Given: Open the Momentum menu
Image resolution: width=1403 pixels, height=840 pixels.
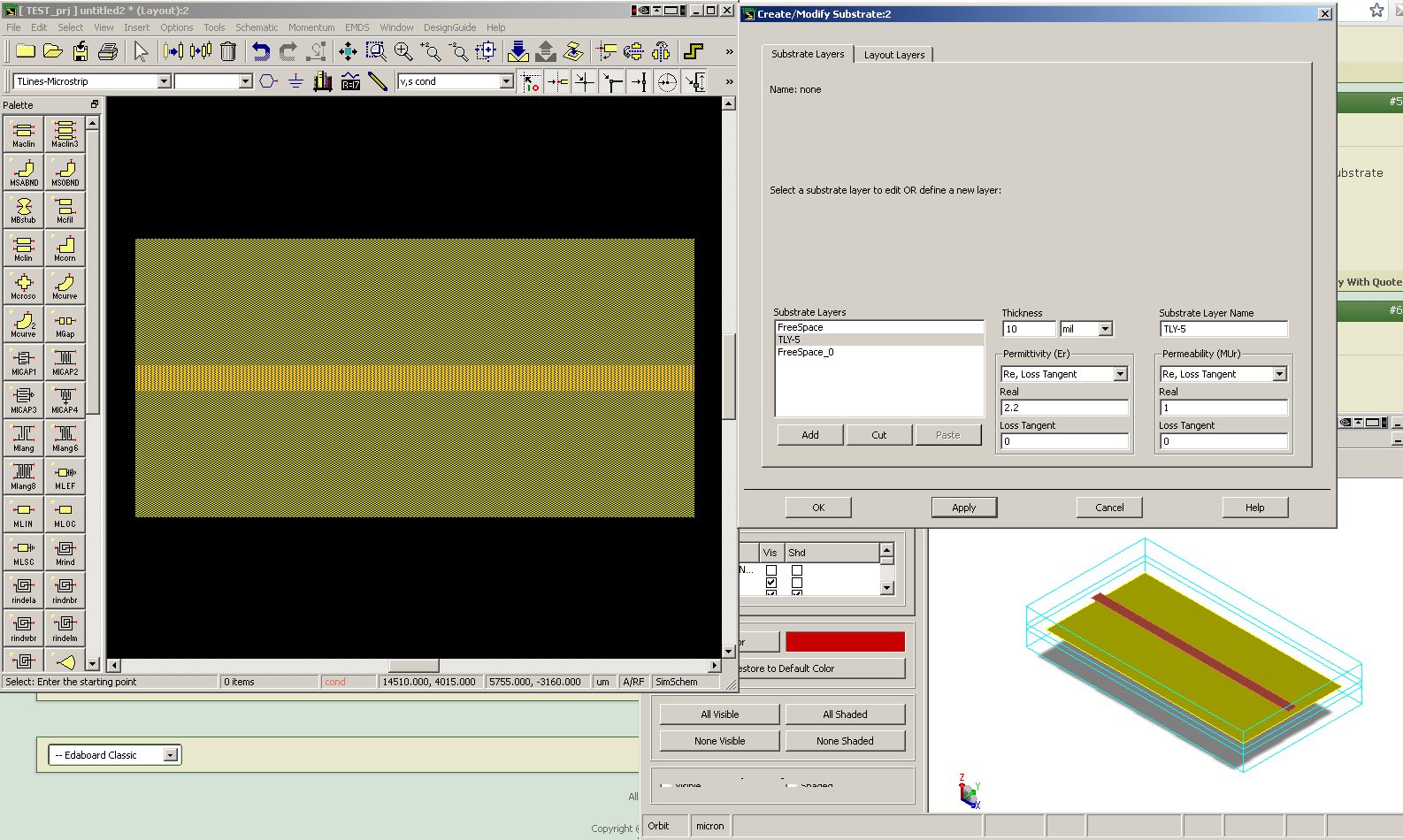Looking at the screenshot, I should (x=311, y=27).
